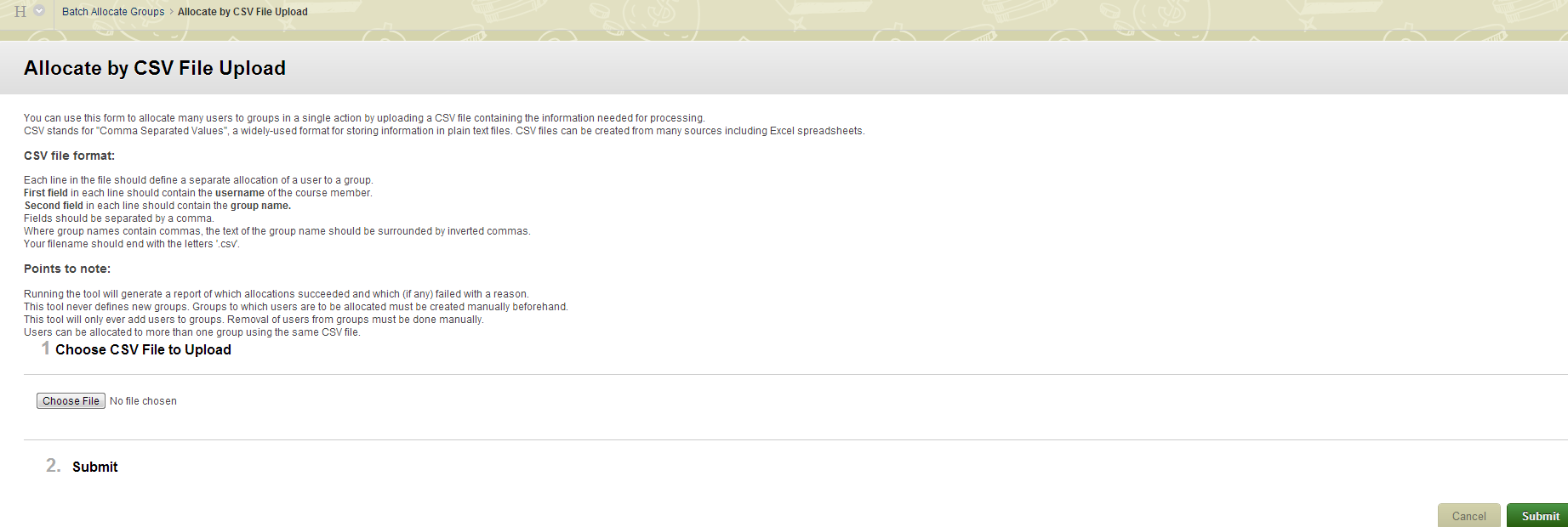
Task: Open the dropdown arrow beside the H icon
Action: [39, 11]
